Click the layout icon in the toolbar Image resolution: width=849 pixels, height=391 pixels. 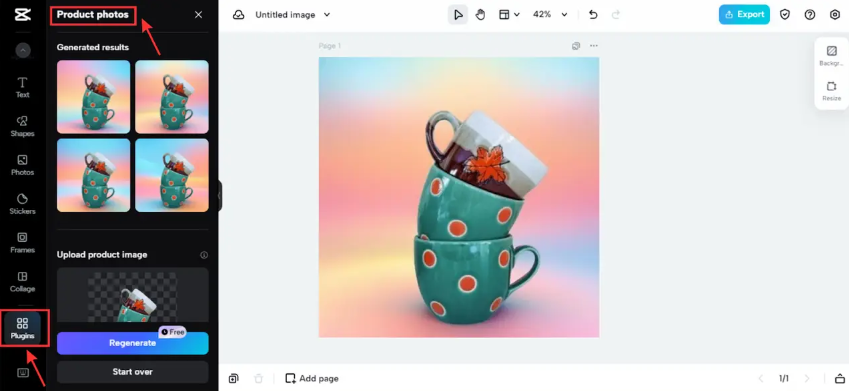click(504, 15)
